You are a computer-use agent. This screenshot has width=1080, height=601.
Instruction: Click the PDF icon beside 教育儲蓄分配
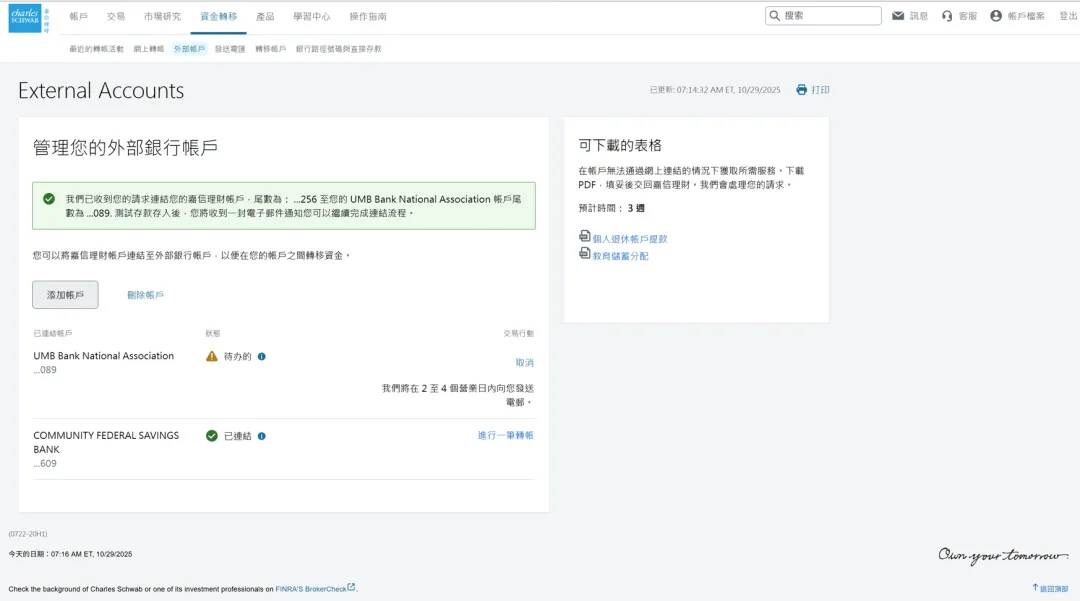point(585,253)
